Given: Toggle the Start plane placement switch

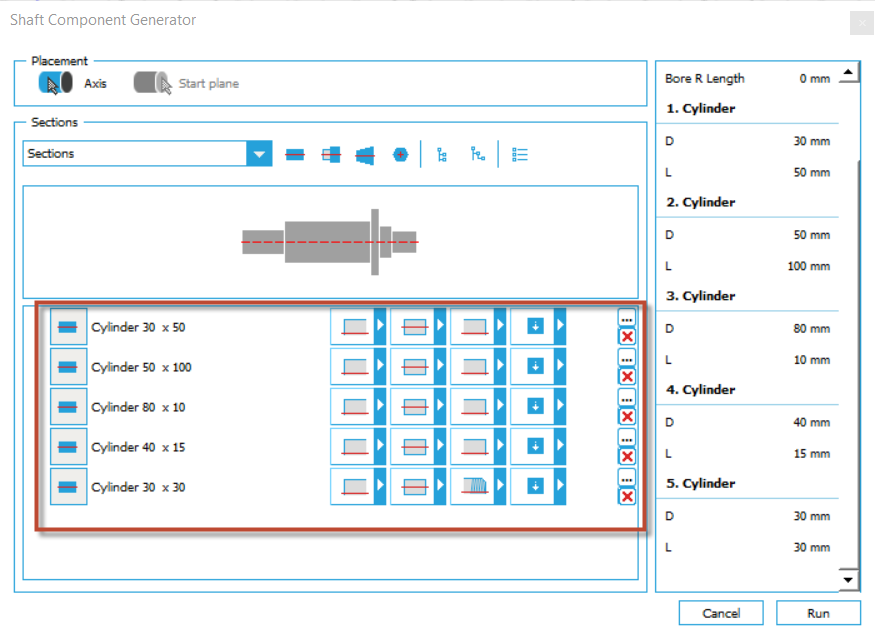Looking at the screenshot, I should pos(152,84).
